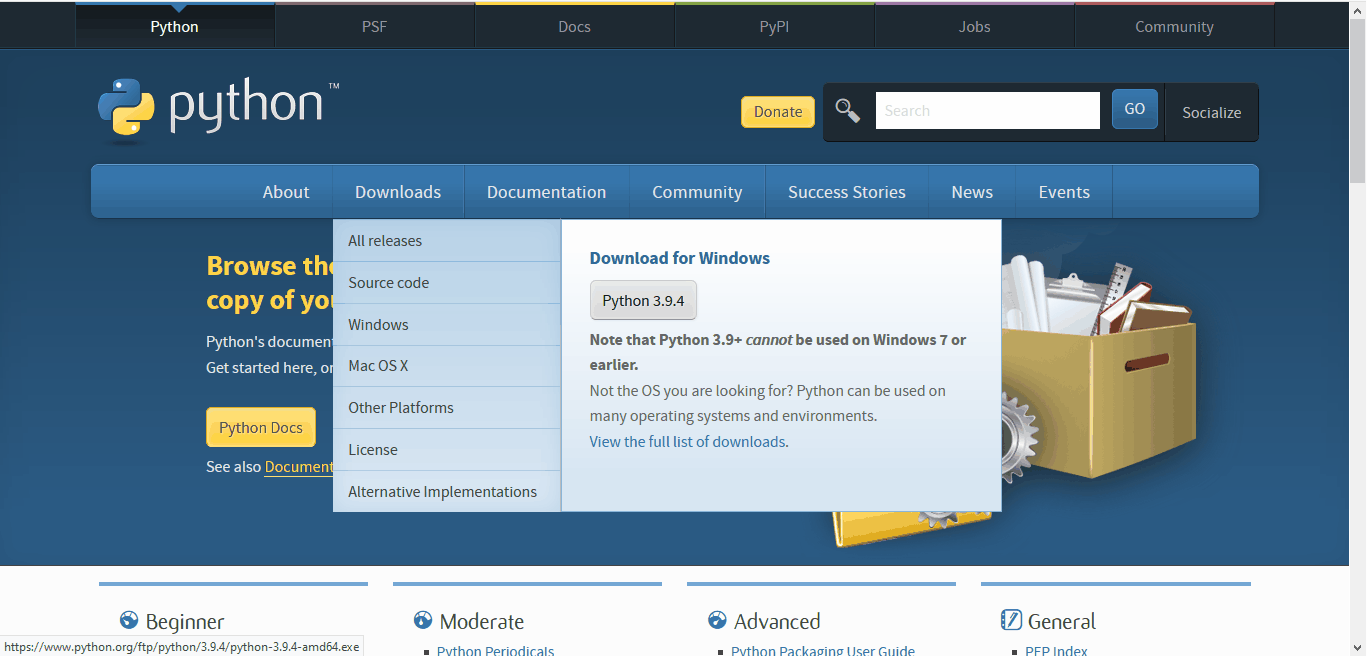Click the vertical page scrollbar thumb
Image resolution: width=1367 pixels, height=656 pixels.
point(1357,100)
